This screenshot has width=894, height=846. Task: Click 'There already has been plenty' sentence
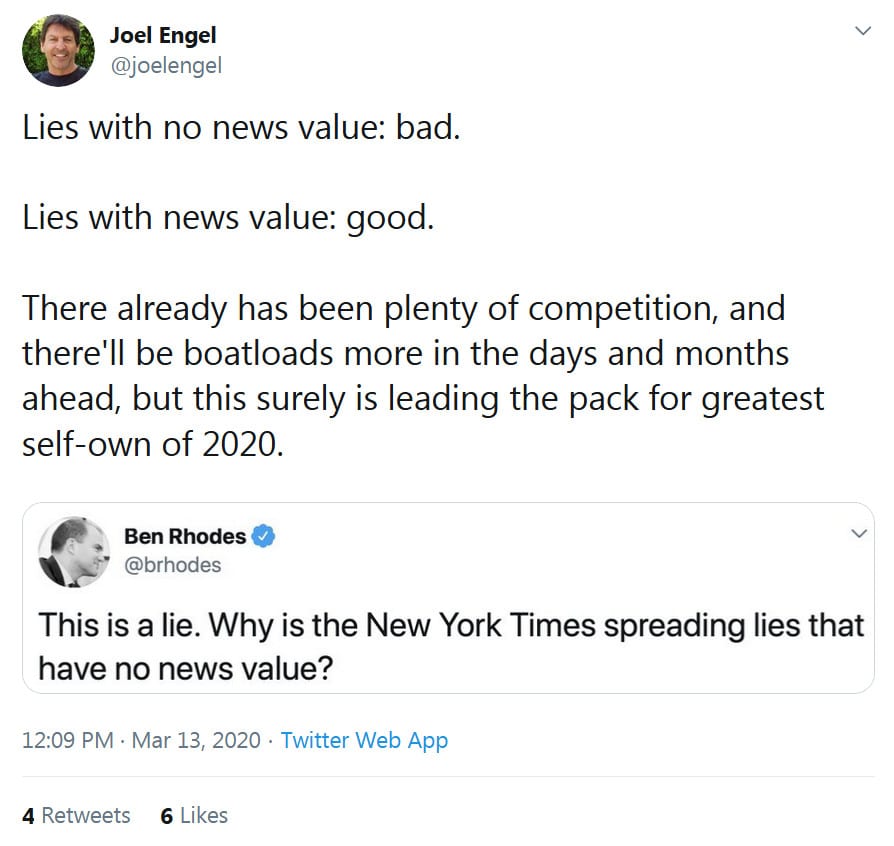(x=403, y=308)
